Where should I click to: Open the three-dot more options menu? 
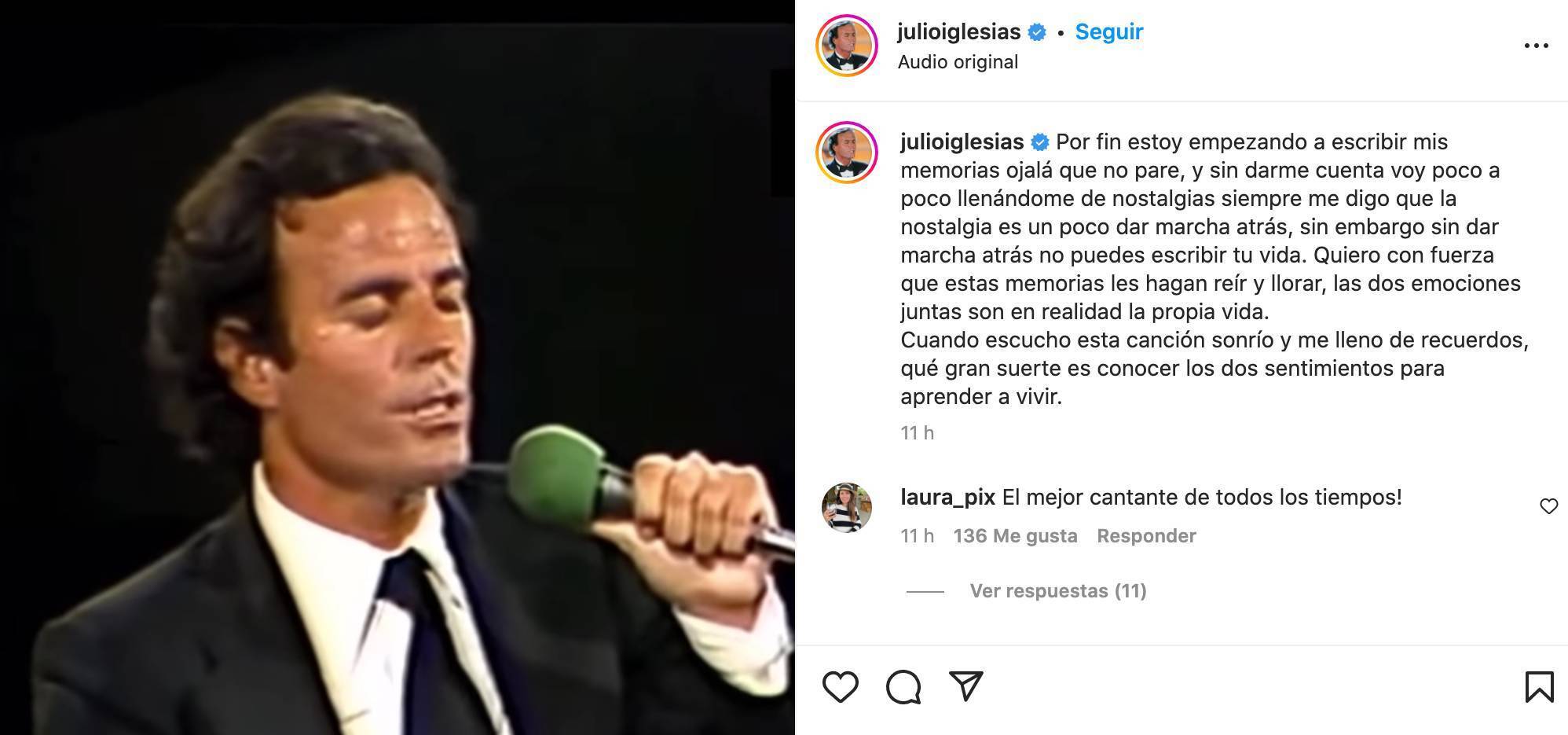click(1536, 46)
